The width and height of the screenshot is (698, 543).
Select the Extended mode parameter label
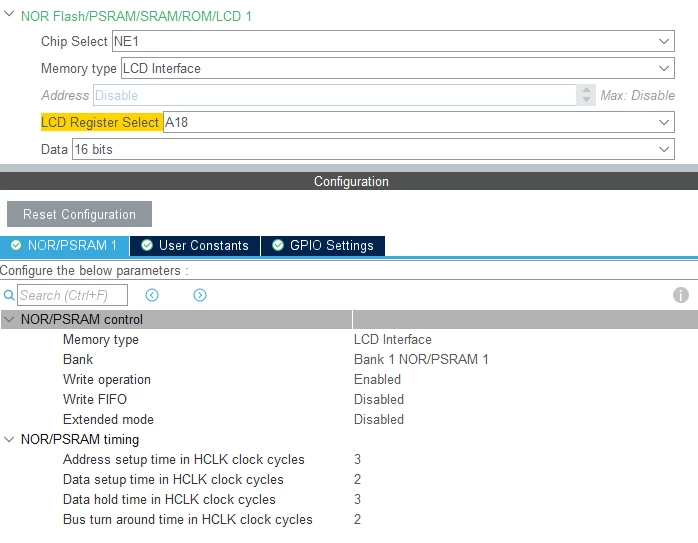[x=108, y=419]
